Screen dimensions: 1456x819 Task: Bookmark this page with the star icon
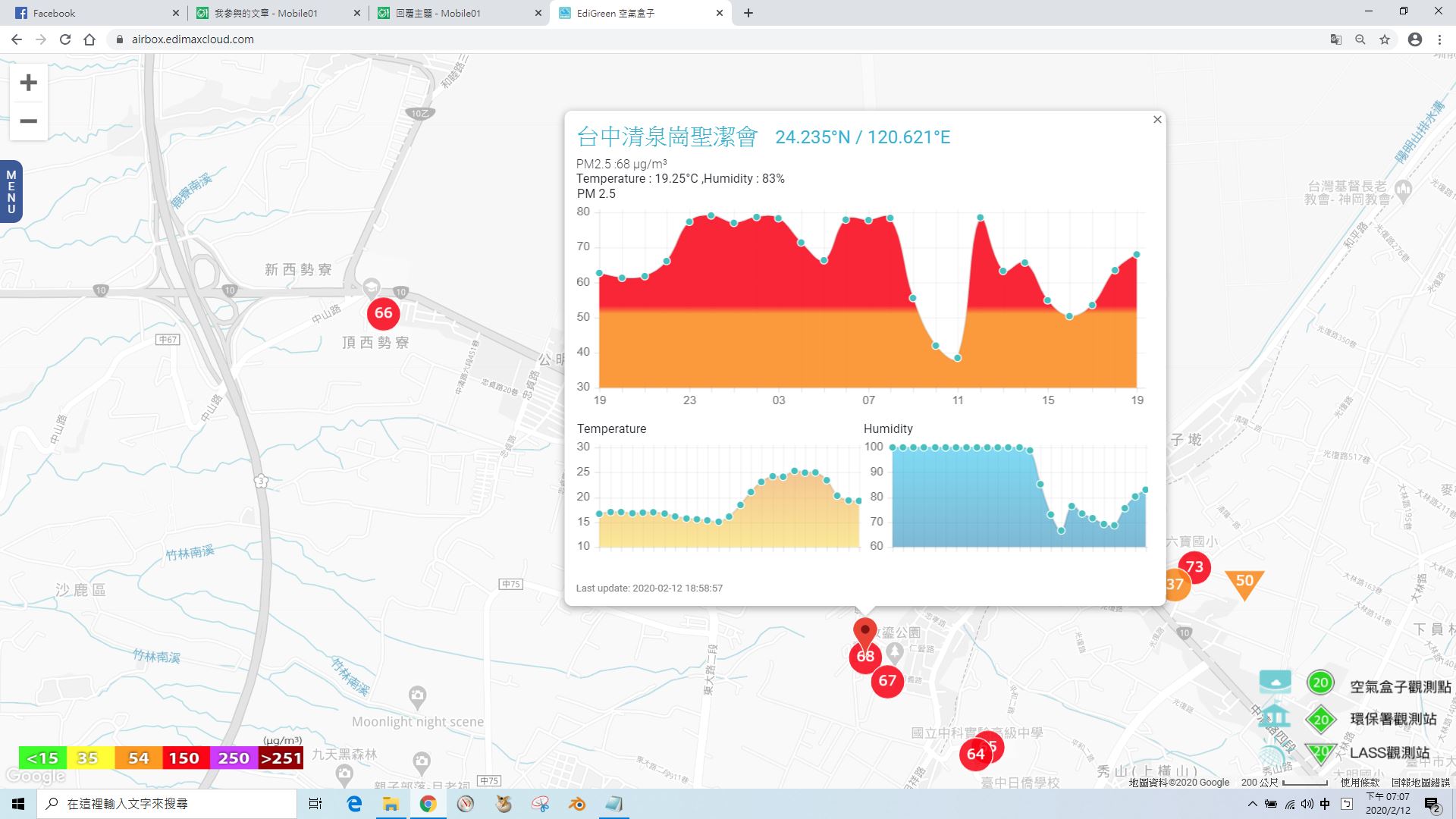[1385, 39]
